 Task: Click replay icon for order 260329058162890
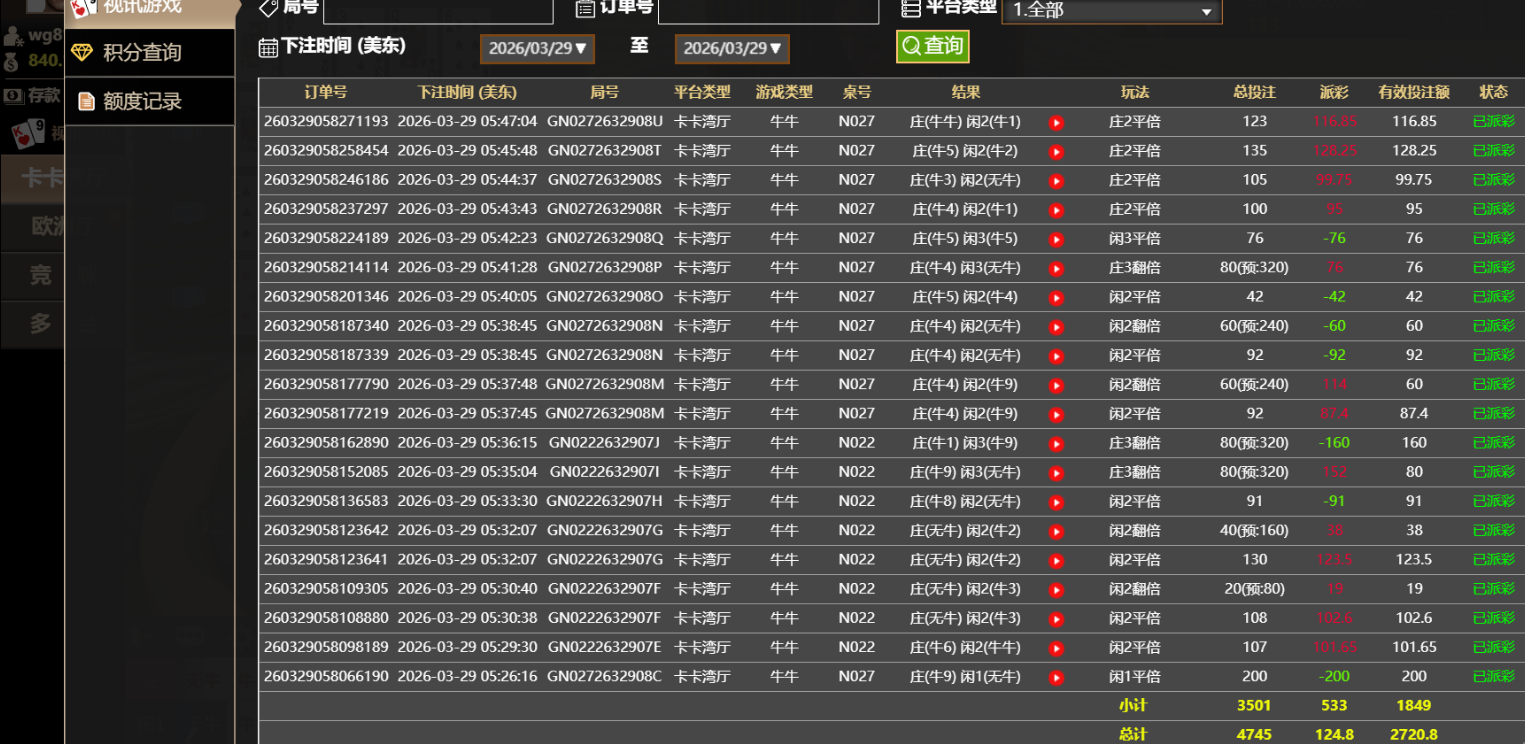point(1056,444)
